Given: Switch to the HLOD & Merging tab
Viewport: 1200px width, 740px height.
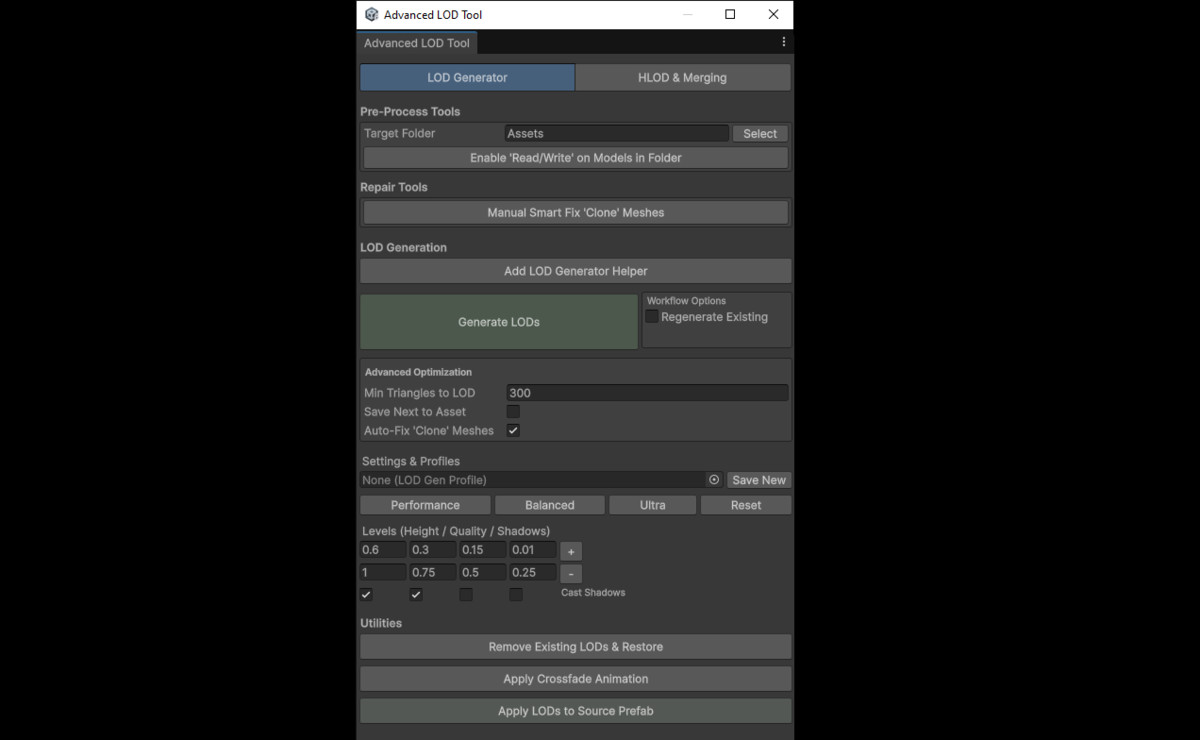Looking at the screenshot, I should (682, 77).
